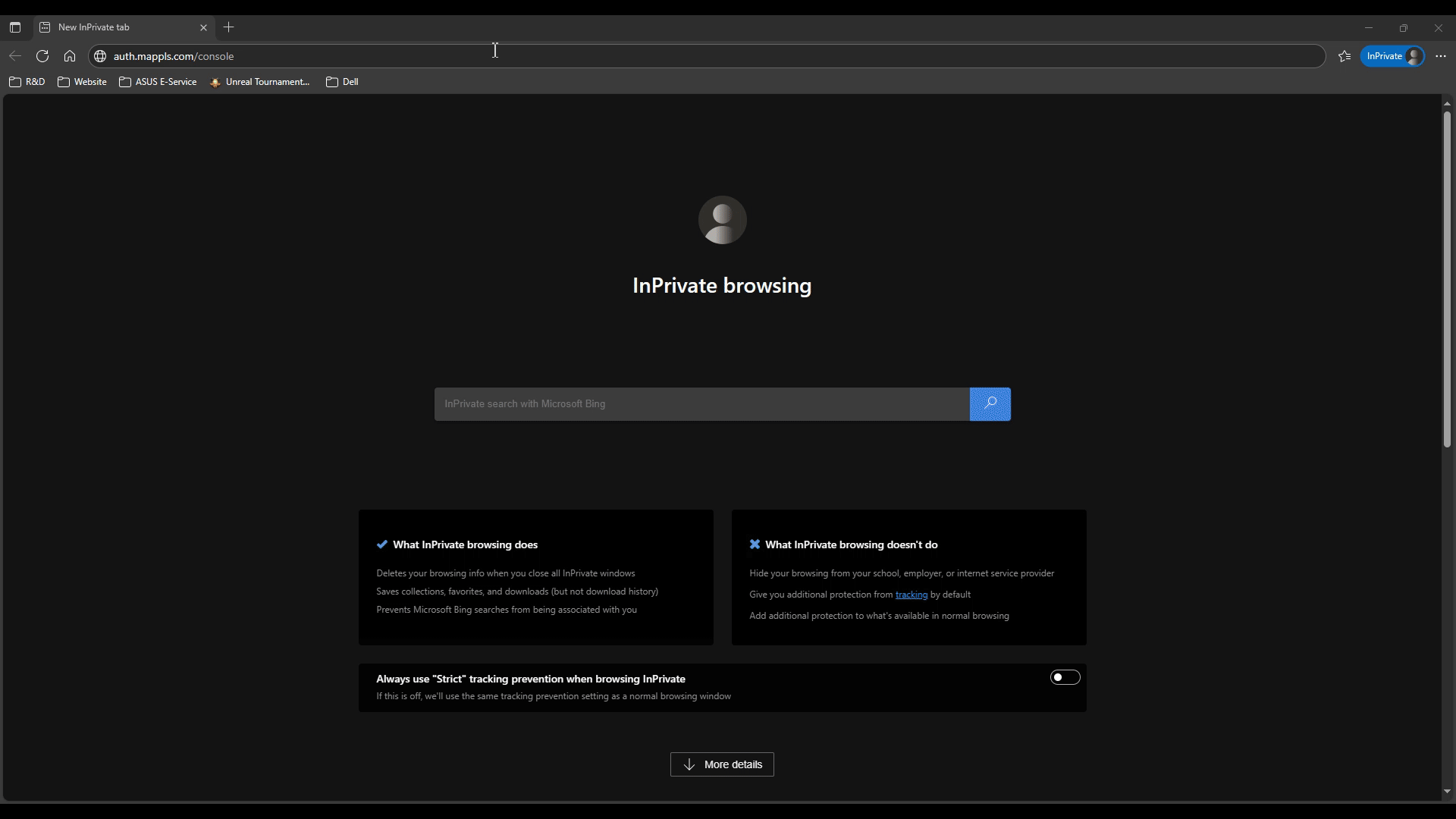Click 'If this is off' description text
Screen dimensions: 1456x819
point(554,696)
